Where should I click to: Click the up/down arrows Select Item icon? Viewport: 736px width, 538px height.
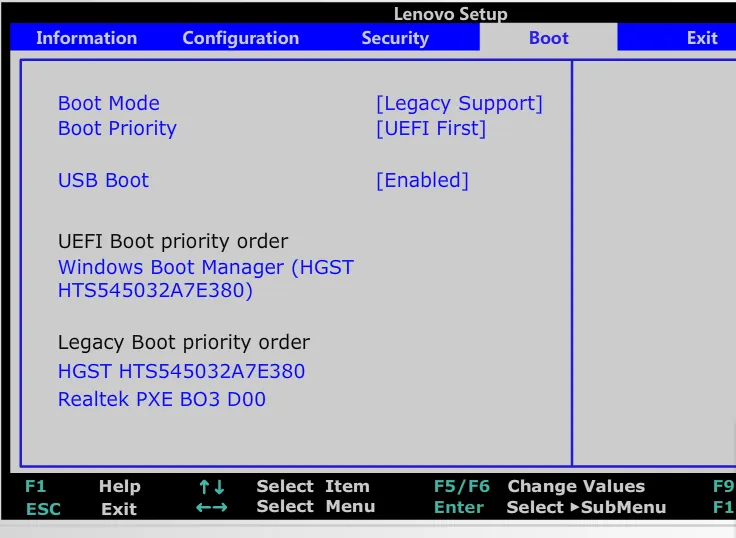click(212, 487)
